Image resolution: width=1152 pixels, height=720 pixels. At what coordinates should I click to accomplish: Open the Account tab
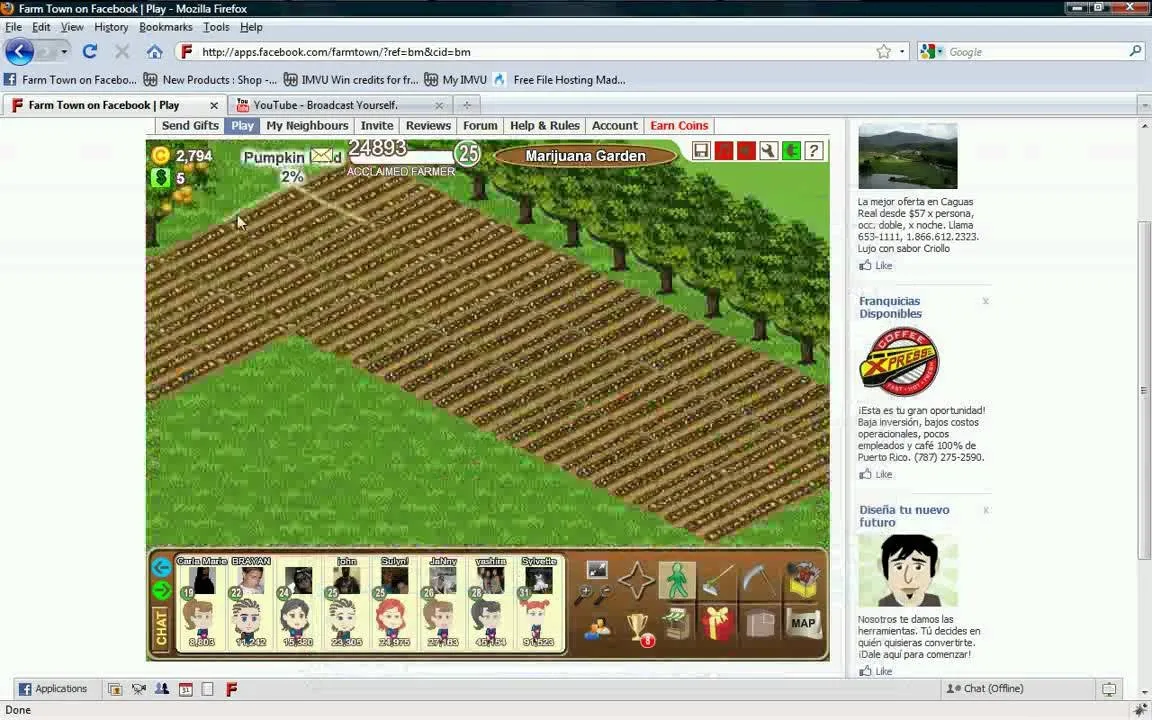(x=614, y=126)
